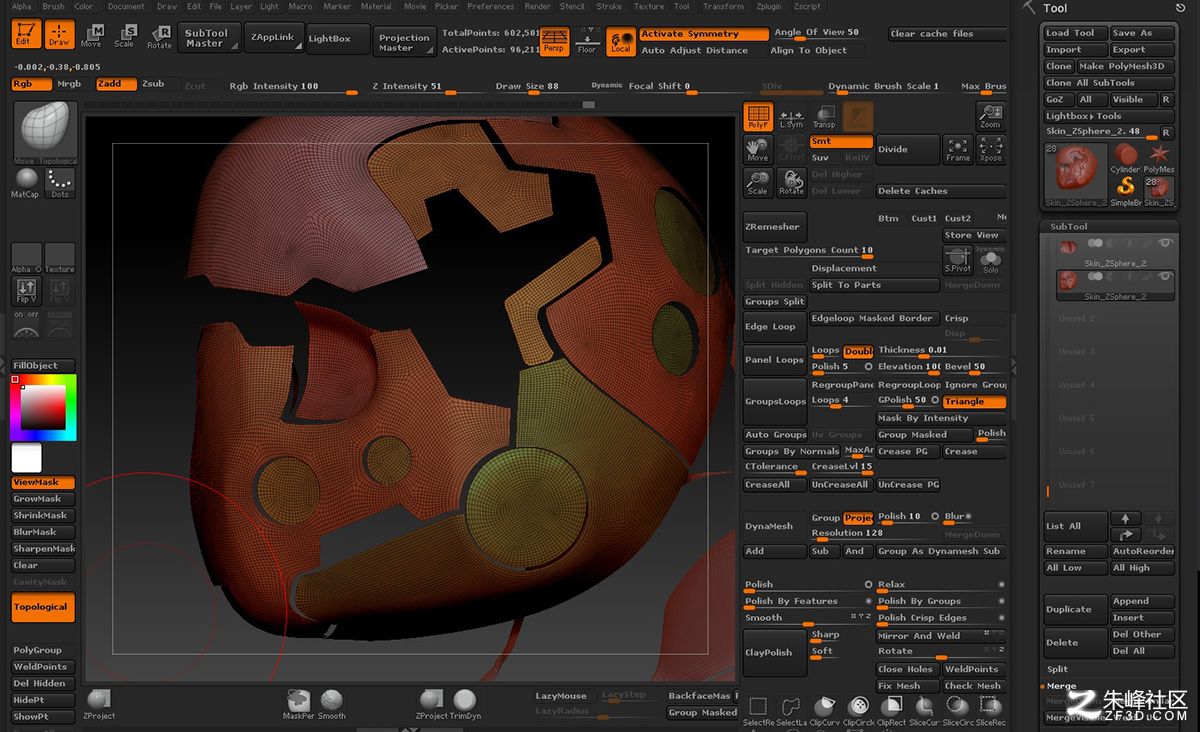
Task: Open the Preferences menu
Action: point(490,6)
